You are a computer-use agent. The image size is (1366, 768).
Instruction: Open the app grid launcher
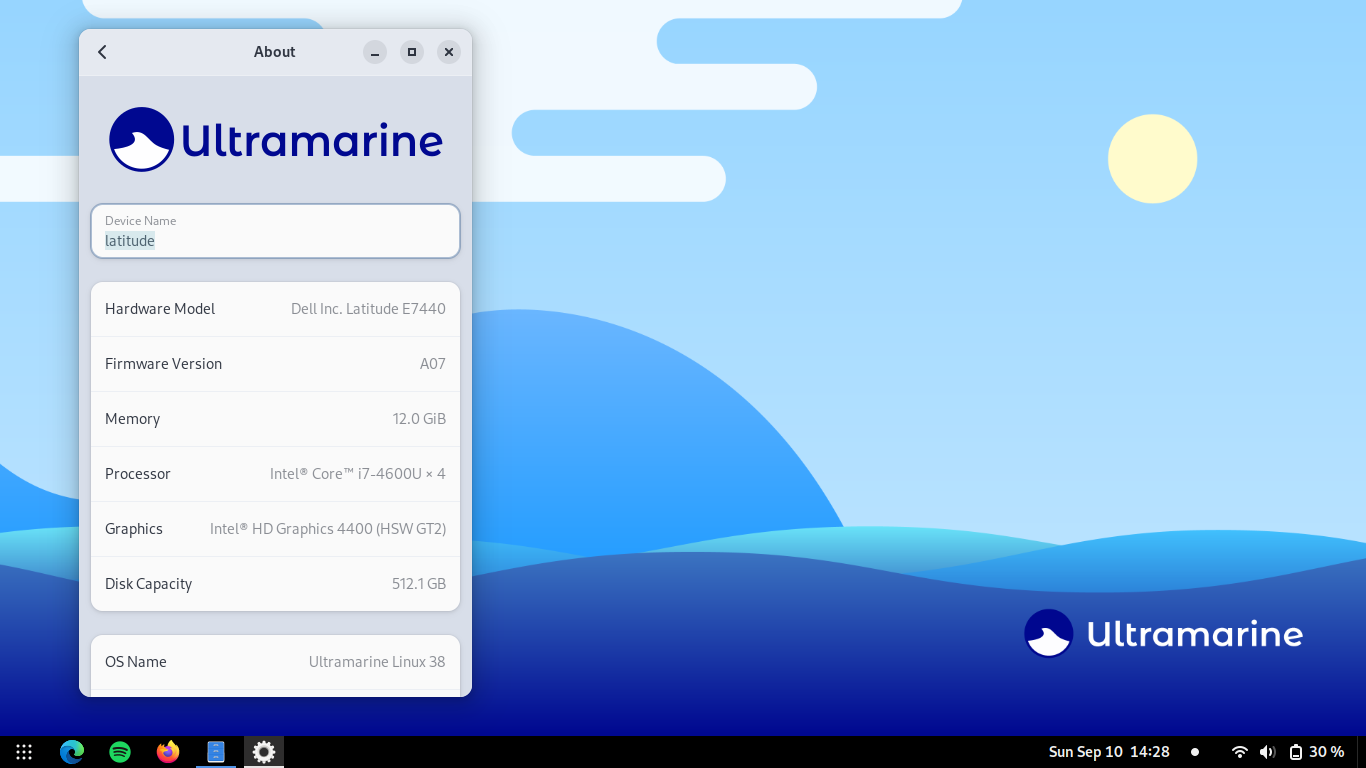coord(24,752)
